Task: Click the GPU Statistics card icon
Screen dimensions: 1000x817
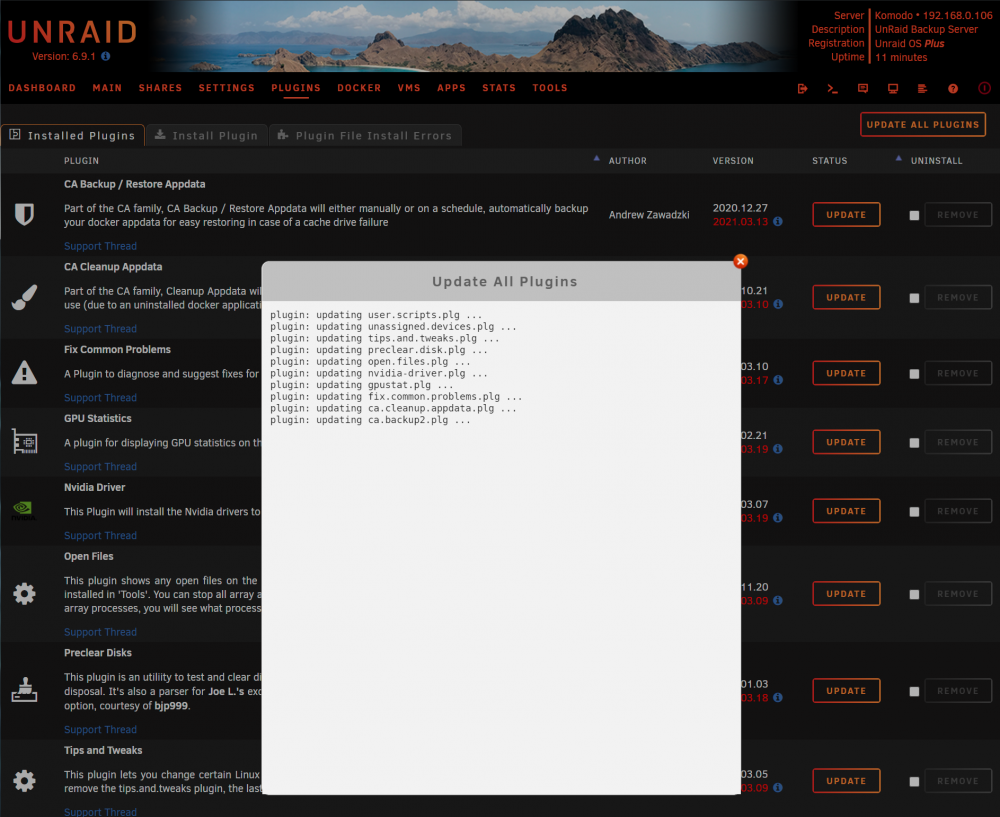Action: click(24, 441)
